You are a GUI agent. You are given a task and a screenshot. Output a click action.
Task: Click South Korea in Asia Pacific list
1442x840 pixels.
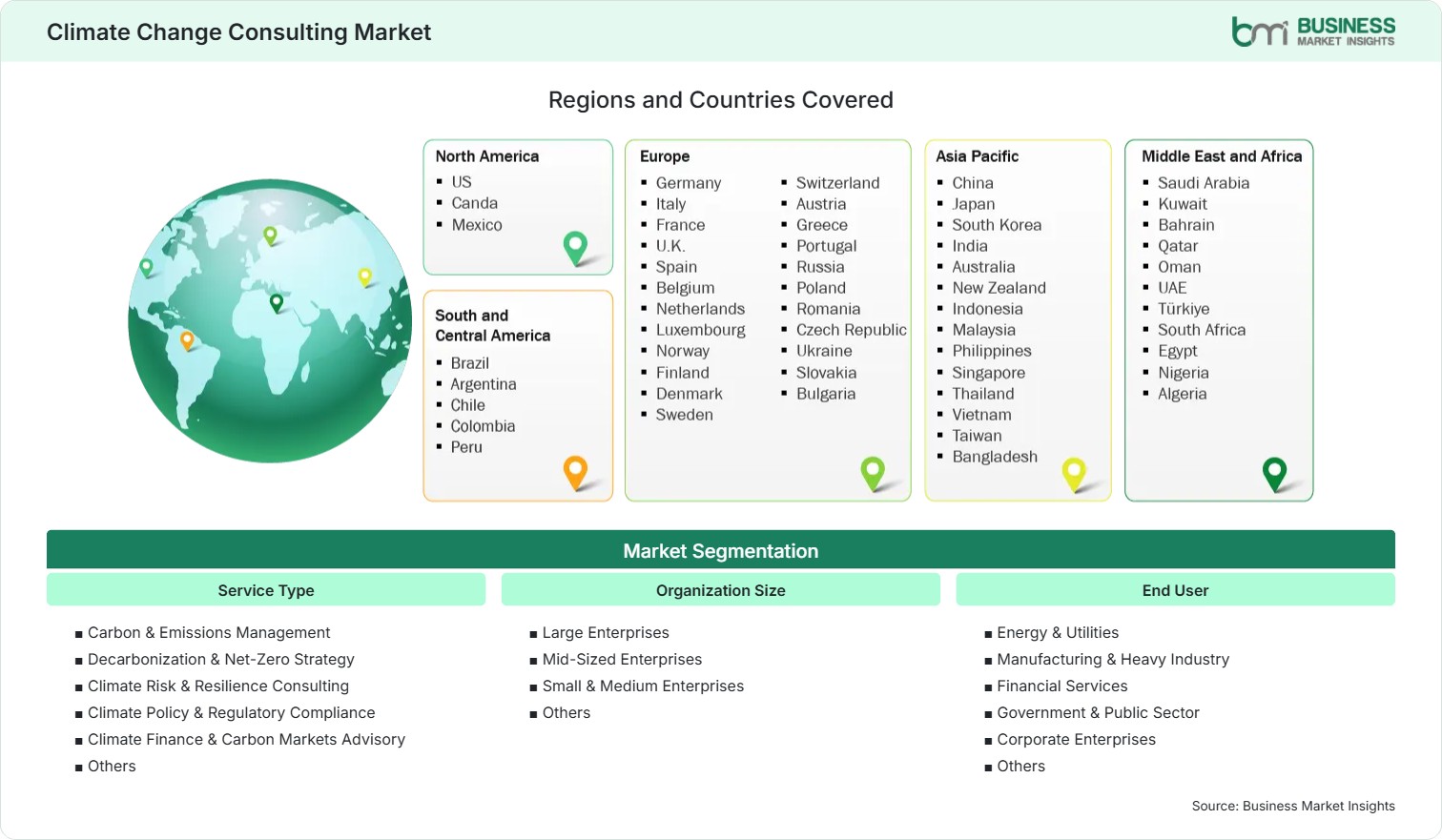pos(997,225)
